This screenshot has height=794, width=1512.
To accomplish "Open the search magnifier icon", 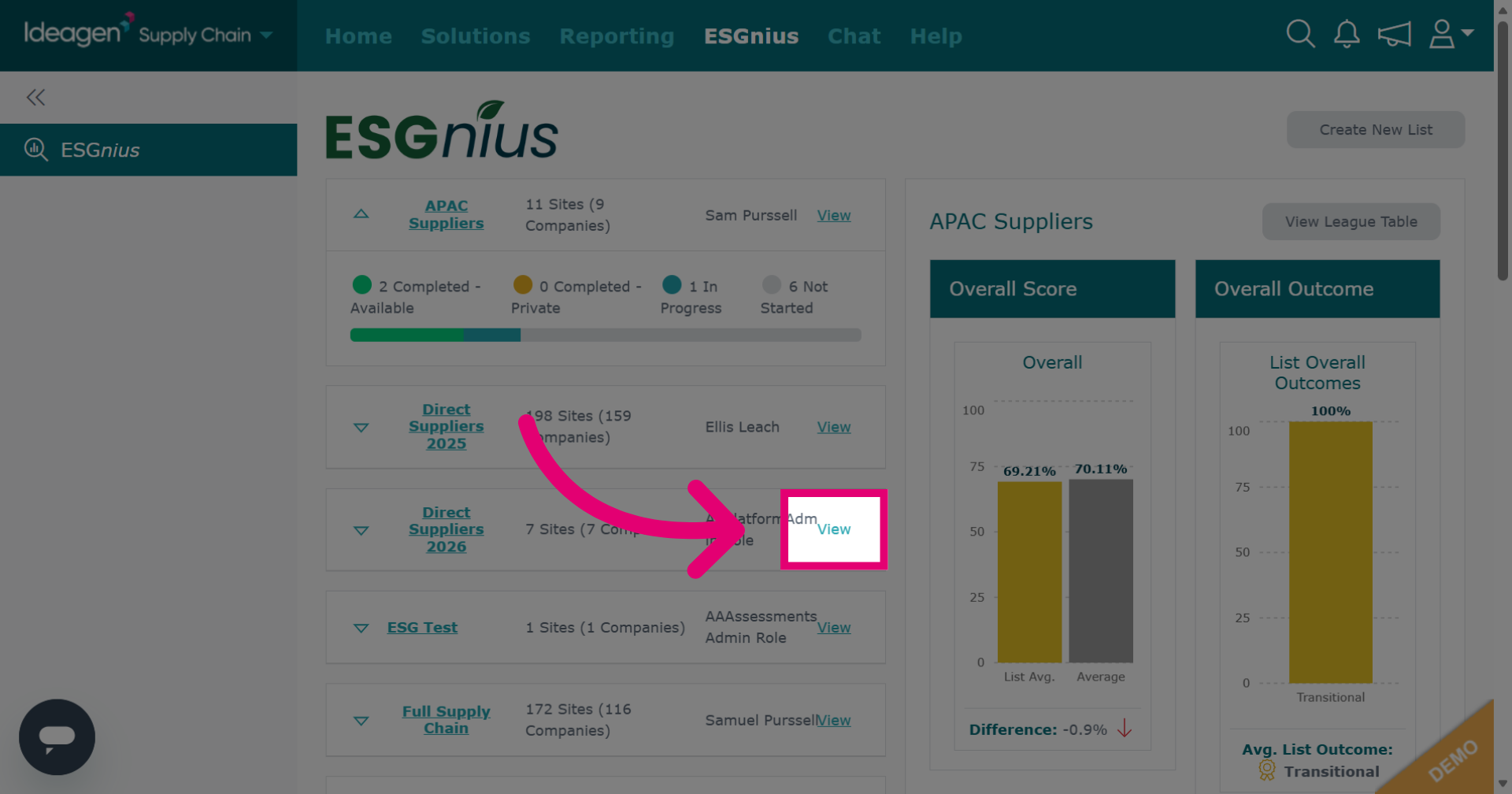I will pos(1300,34).
